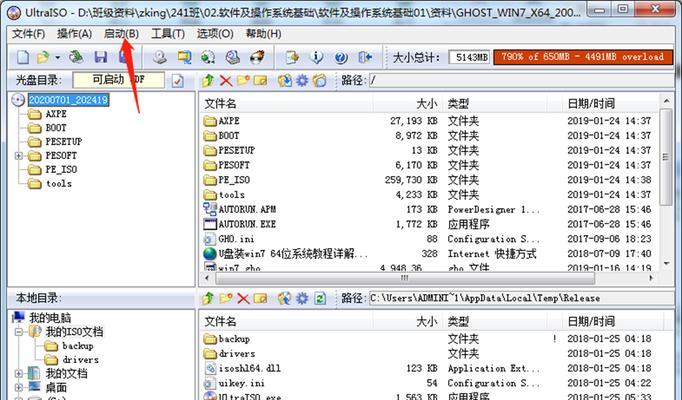Open the 操作(A) menu

[74, 33]
